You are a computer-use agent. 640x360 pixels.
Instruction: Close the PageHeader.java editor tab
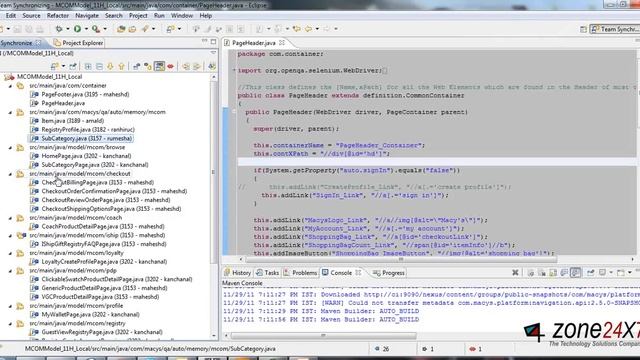pyautogui.click(x=282, y=42)
